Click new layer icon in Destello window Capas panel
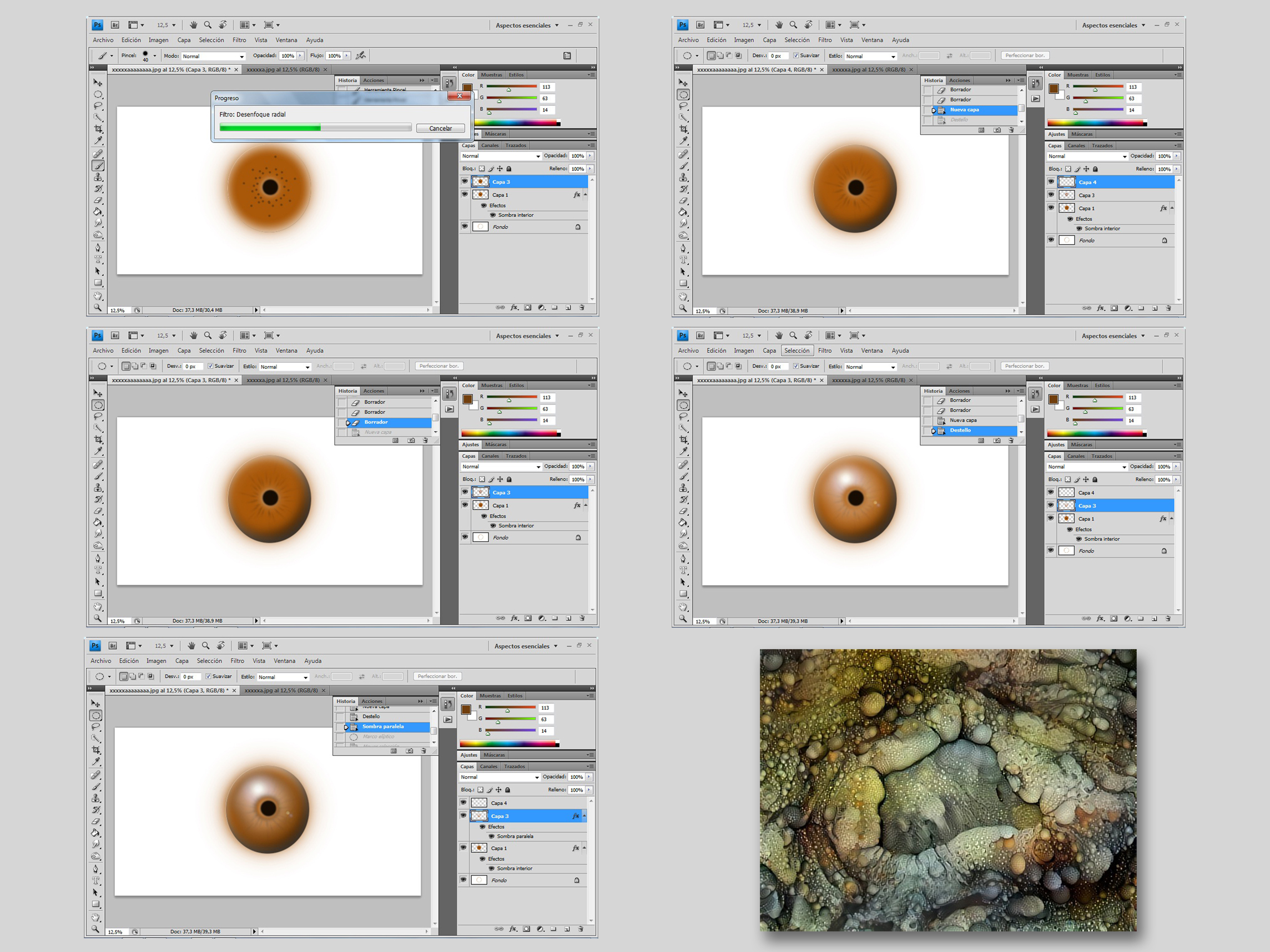The image size is (1270, 952). 1154,619
